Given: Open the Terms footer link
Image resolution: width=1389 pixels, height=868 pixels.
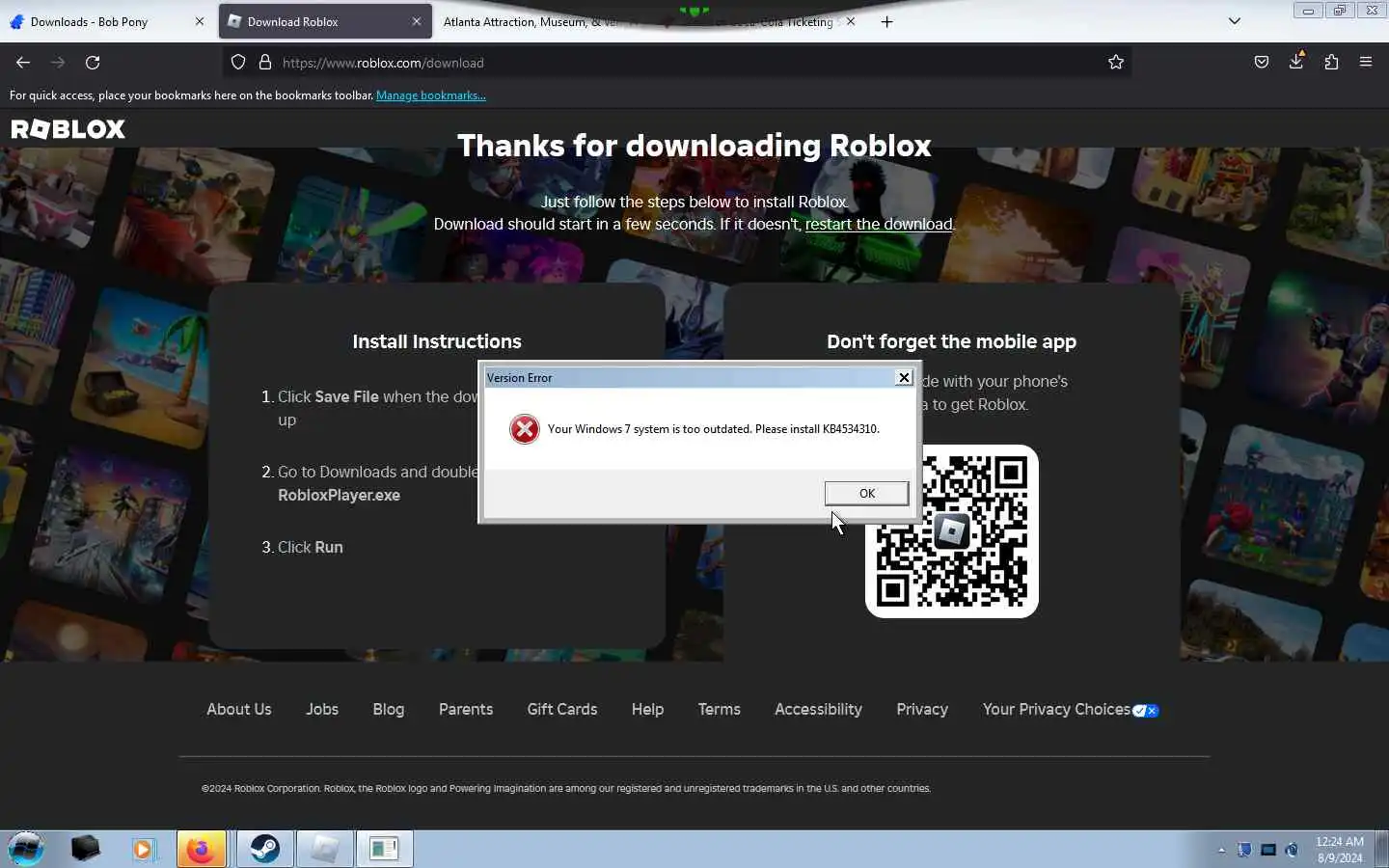Looking at the screenshot, I should (720, 709).
